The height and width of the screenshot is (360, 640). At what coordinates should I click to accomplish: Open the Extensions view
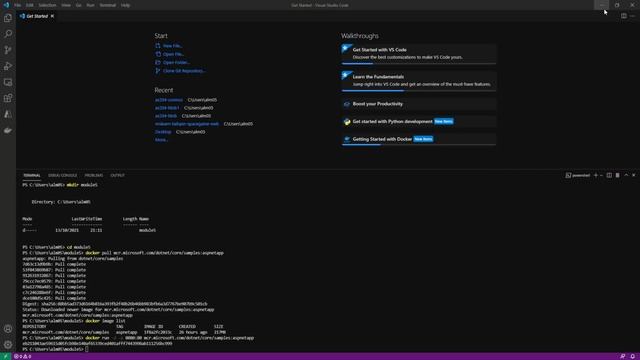8,98
